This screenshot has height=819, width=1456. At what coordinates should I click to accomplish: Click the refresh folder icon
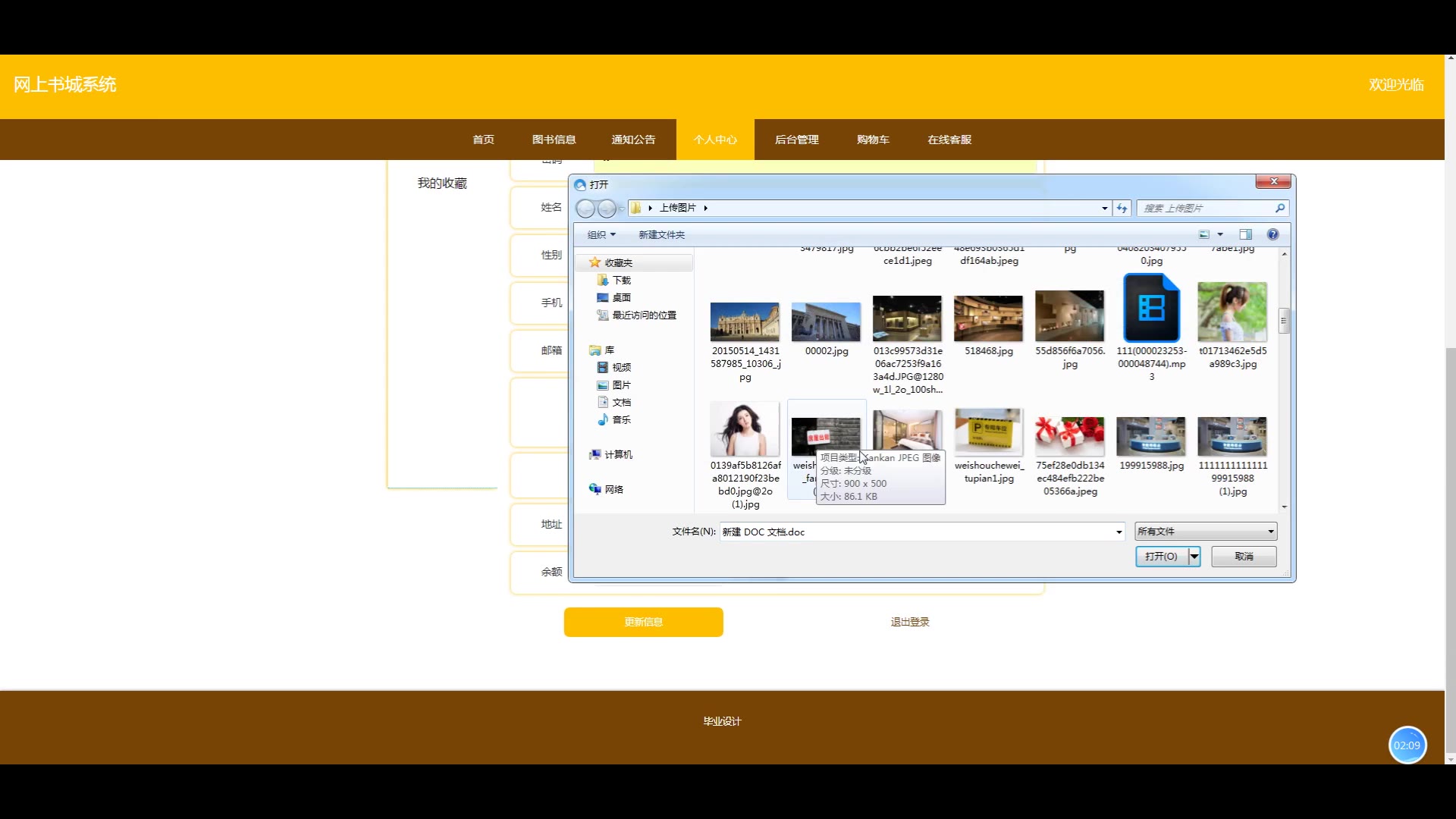coord(1122,208)
